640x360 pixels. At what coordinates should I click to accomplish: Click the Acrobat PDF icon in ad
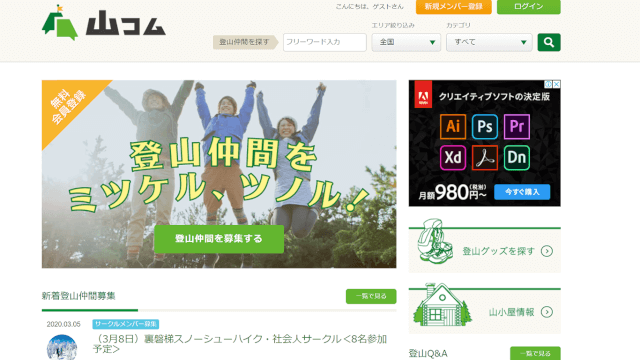(x=484, y=158)
